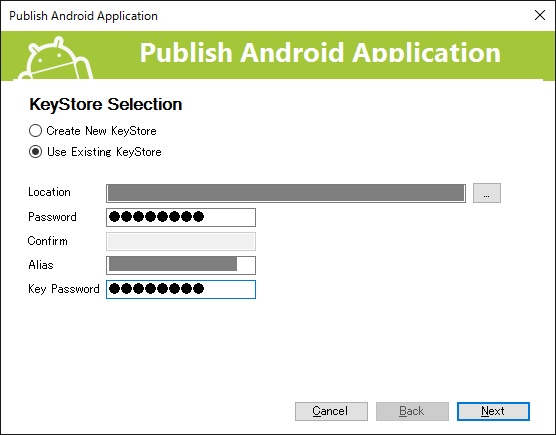Proceed with the Next button

pos(493,411)
